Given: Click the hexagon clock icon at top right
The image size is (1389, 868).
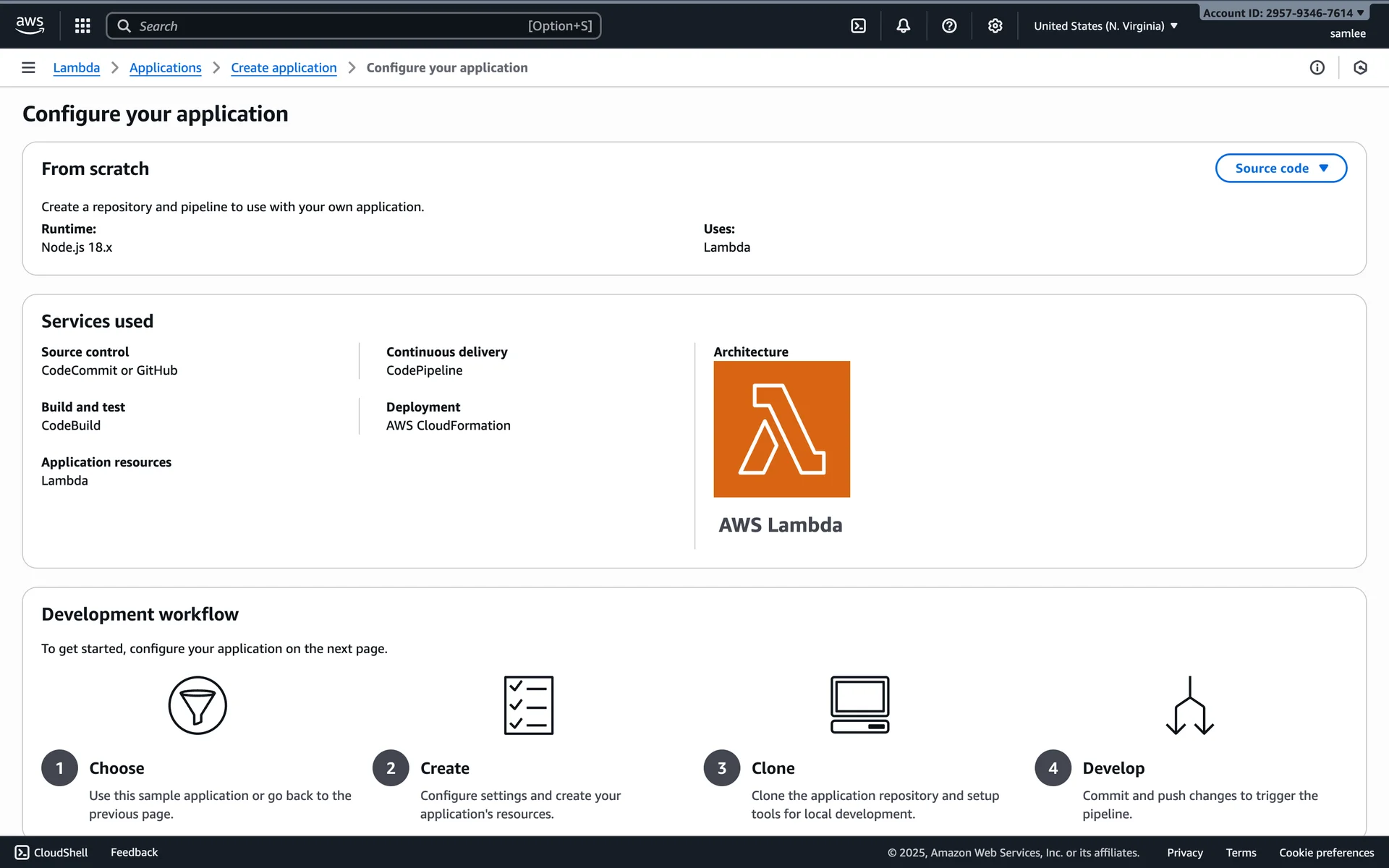Looking at the screenshot, I should coord(1360,67).
